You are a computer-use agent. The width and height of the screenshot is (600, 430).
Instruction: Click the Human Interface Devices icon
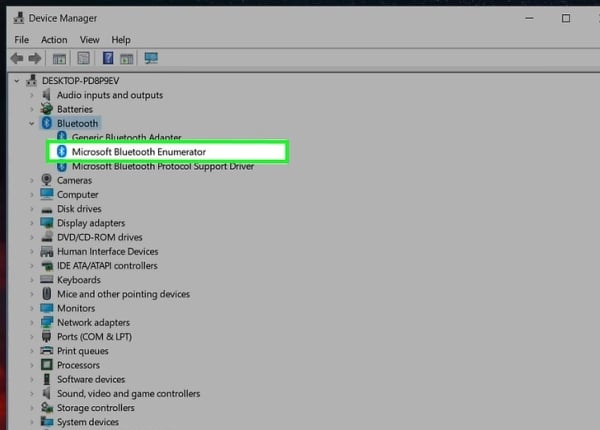(47, 251)
